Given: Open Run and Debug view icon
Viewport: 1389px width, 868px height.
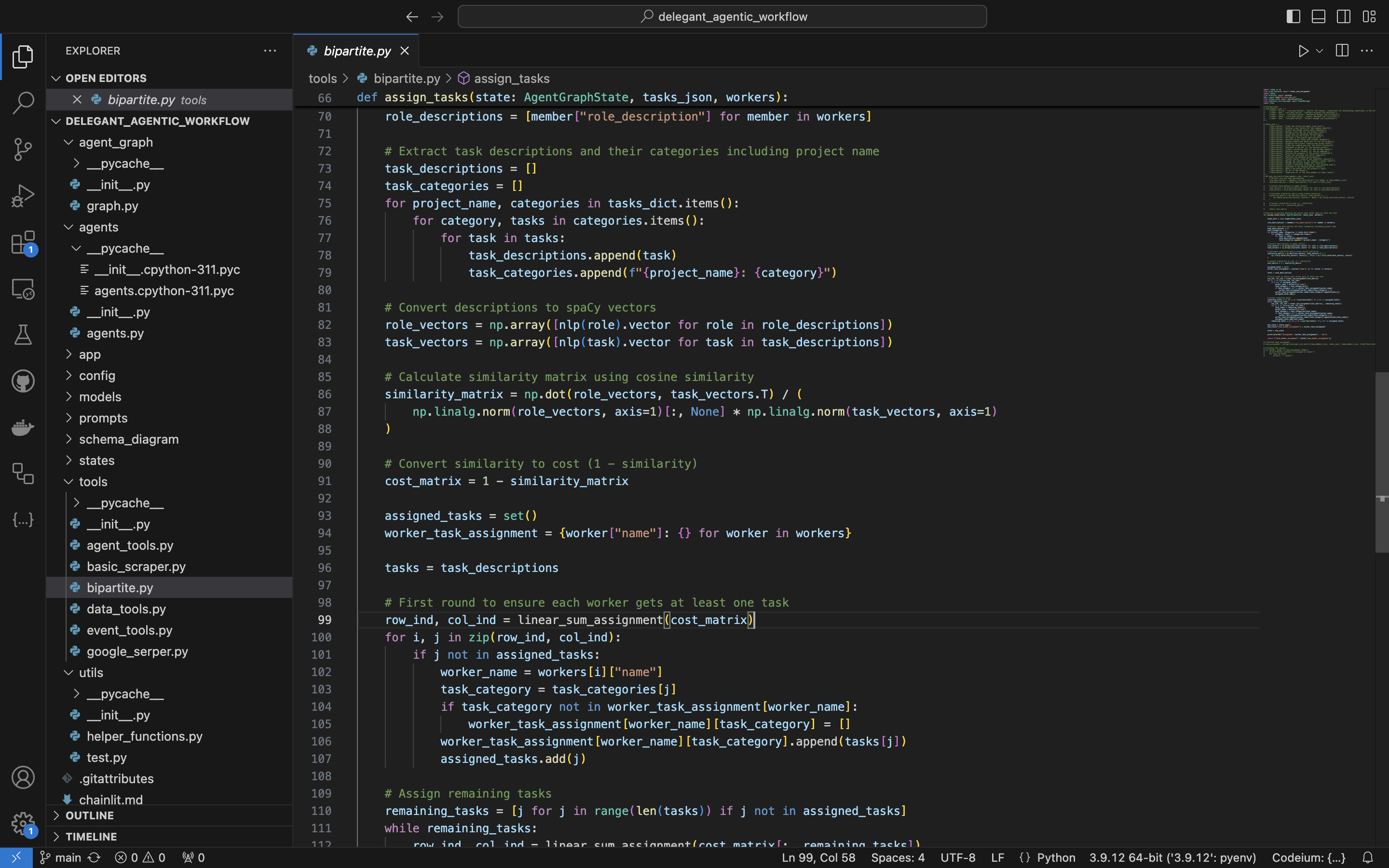Looking at the screenshot, I should point(23,196).
